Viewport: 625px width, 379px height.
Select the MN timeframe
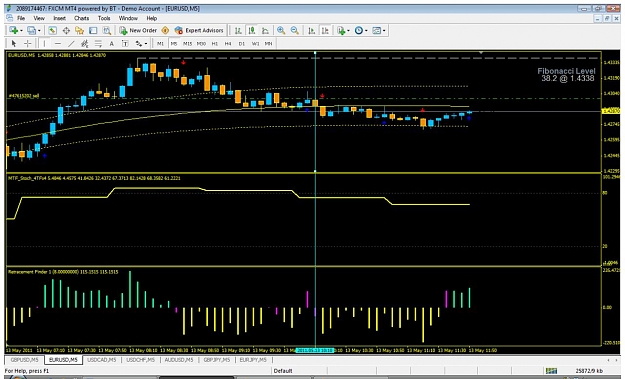pyautogui.click(x=269, y=43)
